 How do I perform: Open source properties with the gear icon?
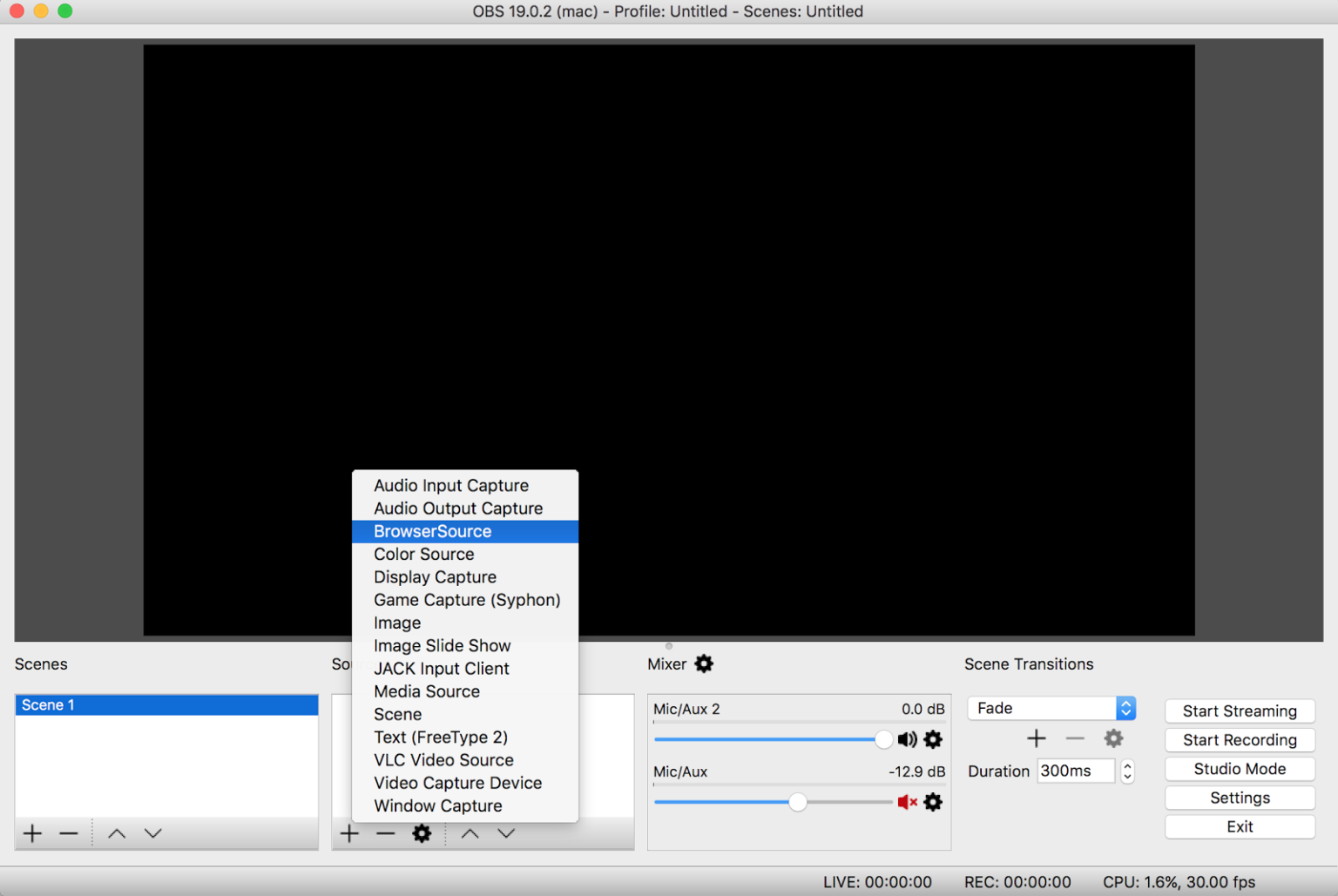[x=422, y=833]
